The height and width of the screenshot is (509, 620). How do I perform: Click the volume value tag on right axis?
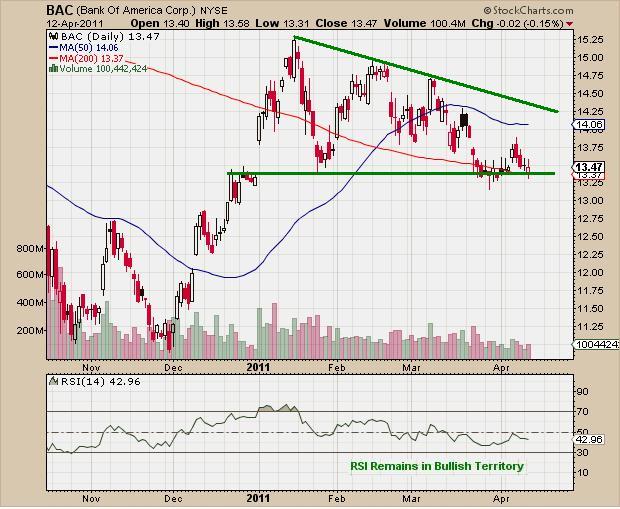click(x=595, y=344)
